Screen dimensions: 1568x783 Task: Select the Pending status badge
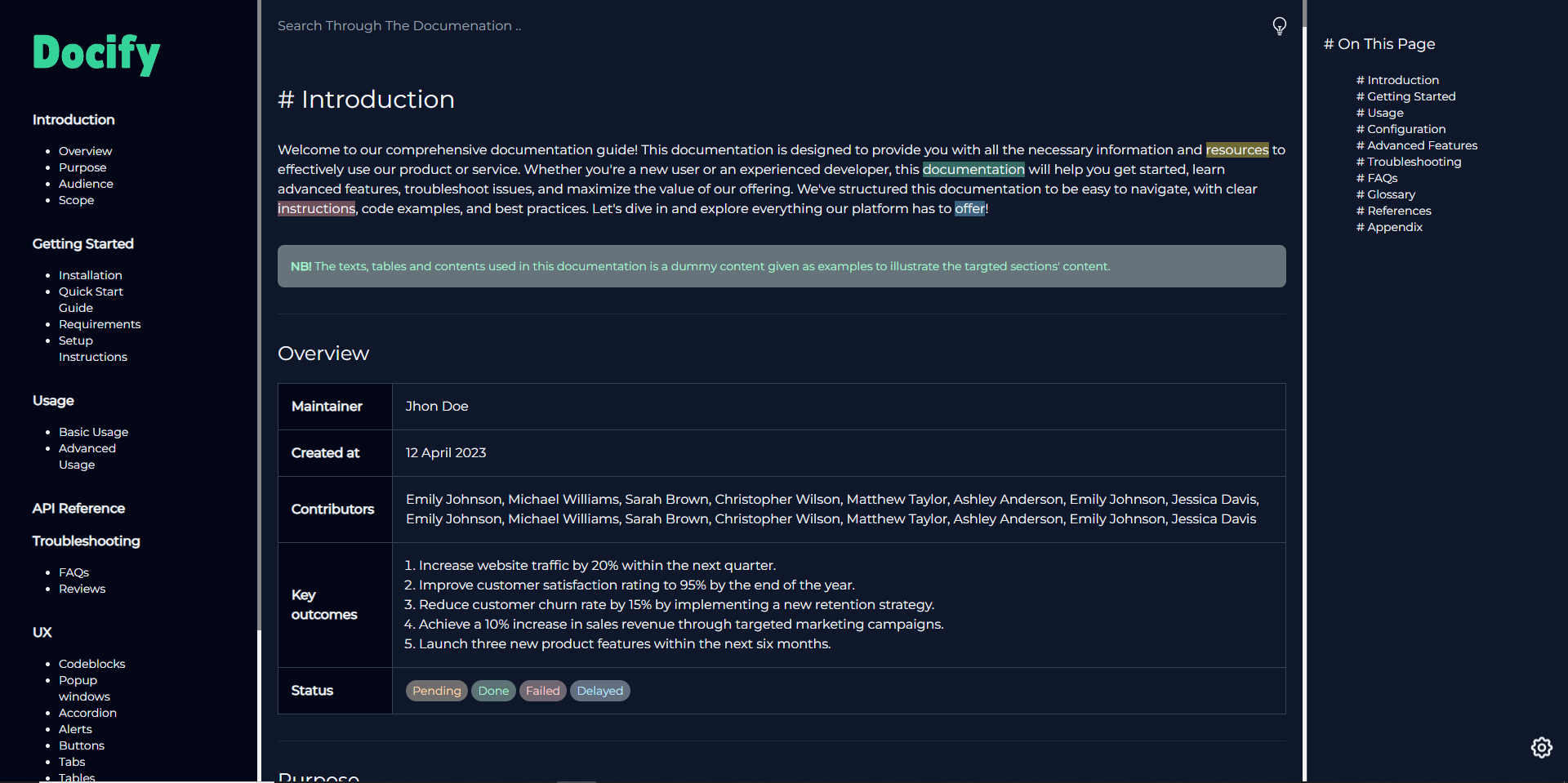(436, 690)
